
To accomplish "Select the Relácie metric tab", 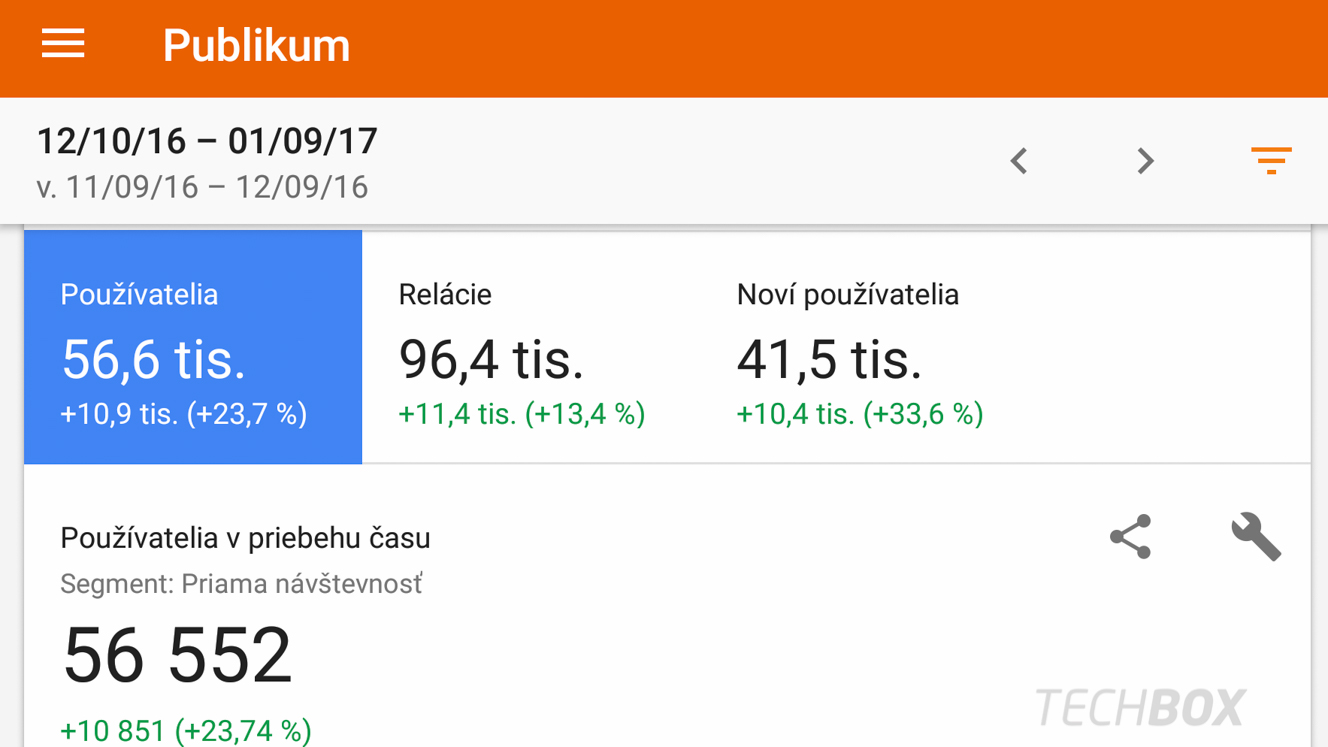I will click(x=531, y=347).
